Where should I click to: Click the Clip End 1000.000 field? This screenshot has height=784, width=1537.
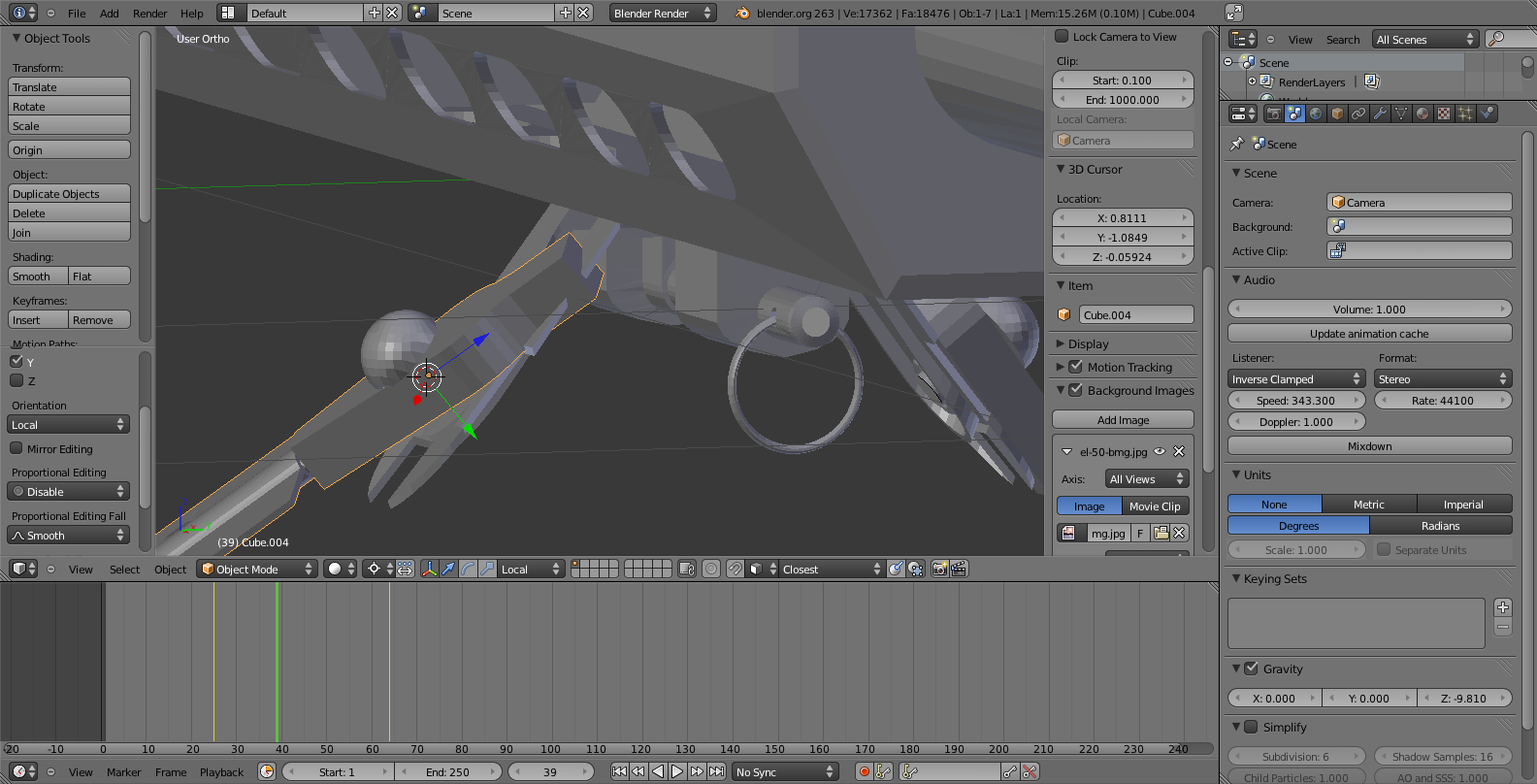click(1123, 99)
